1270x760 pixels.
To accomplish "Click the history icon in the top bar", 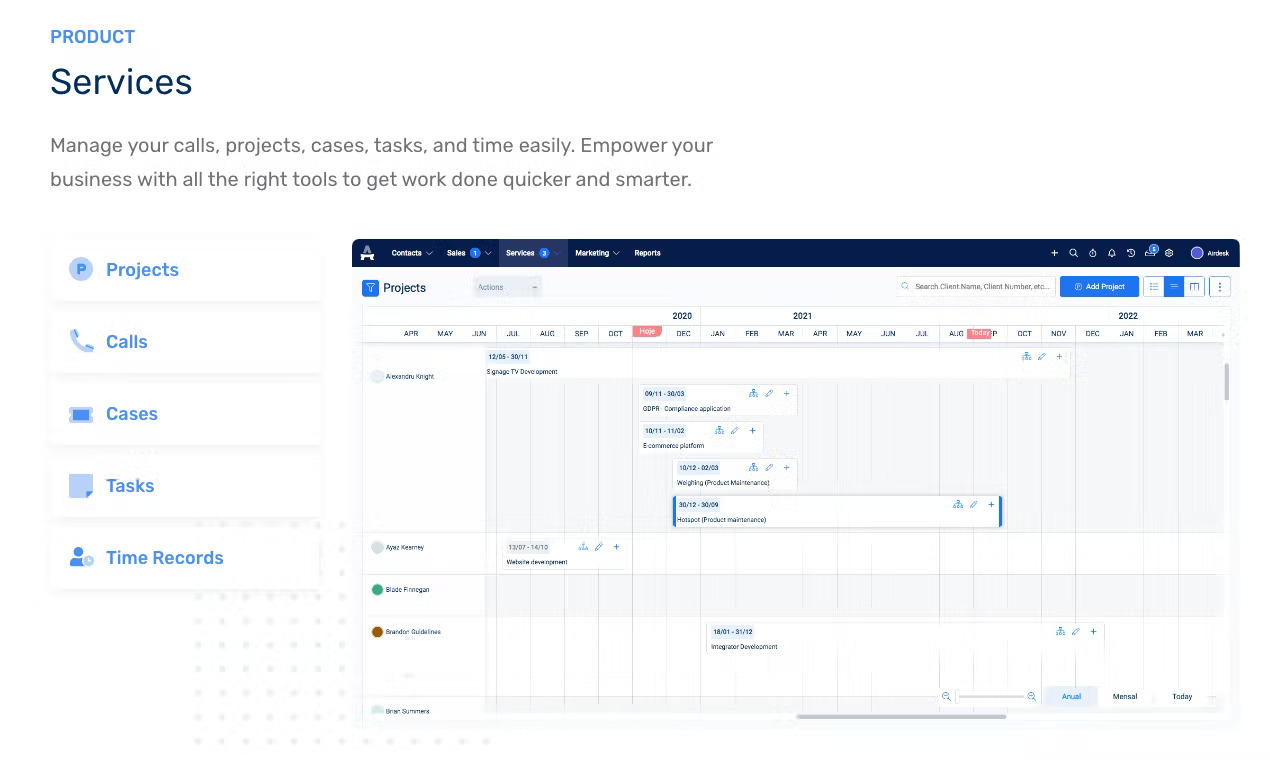I will click(x=1131, y=253).
